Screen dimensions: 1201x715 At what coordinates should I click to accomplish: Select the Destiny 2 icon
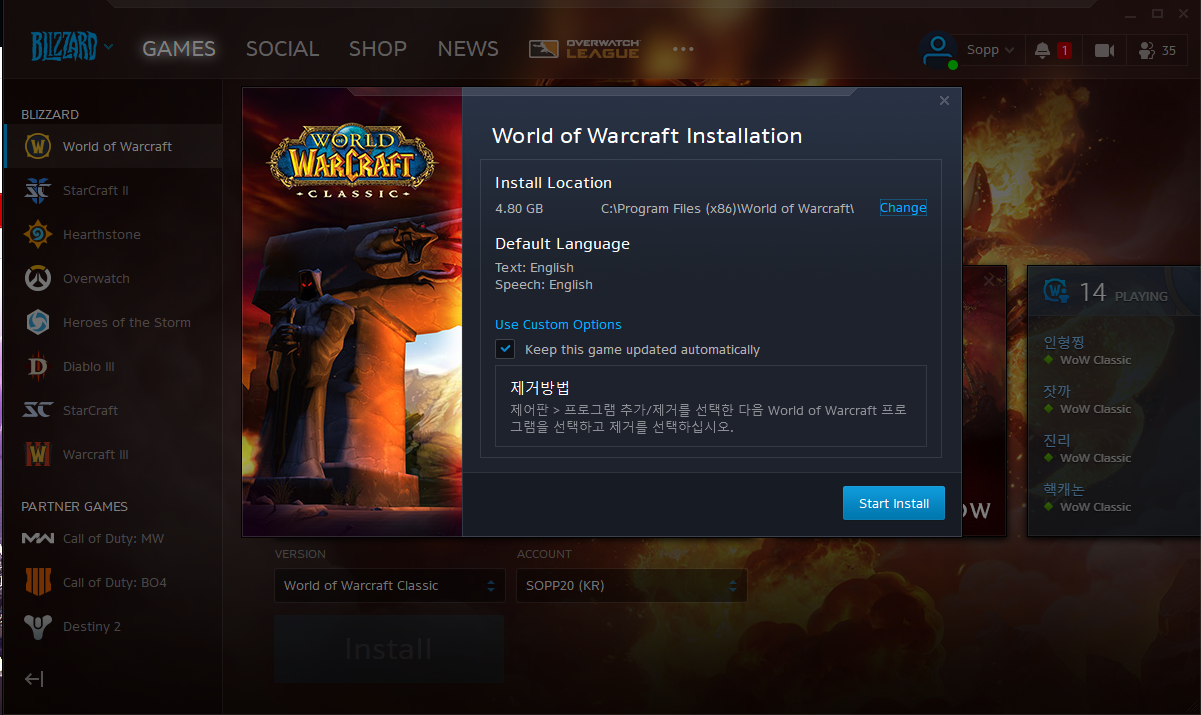(37, 626)
